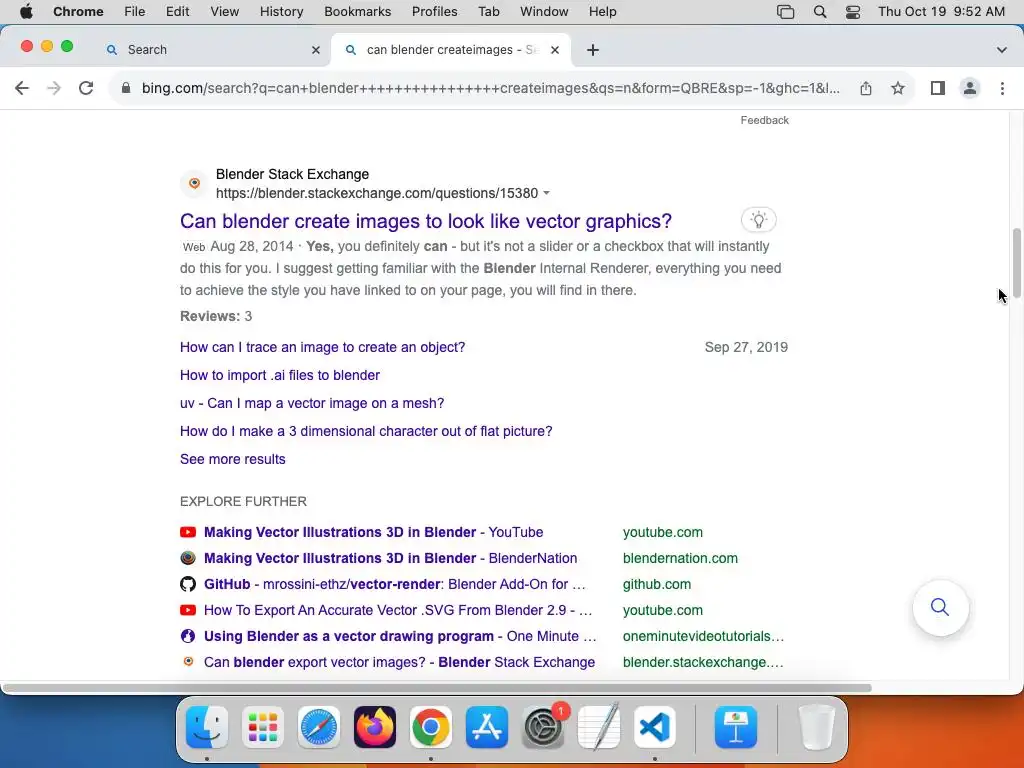Click the forward navigation arrow
Image resolution: width=1024 pixels, height=768 pixels.
pyautogui.click(x=54, y=88)
